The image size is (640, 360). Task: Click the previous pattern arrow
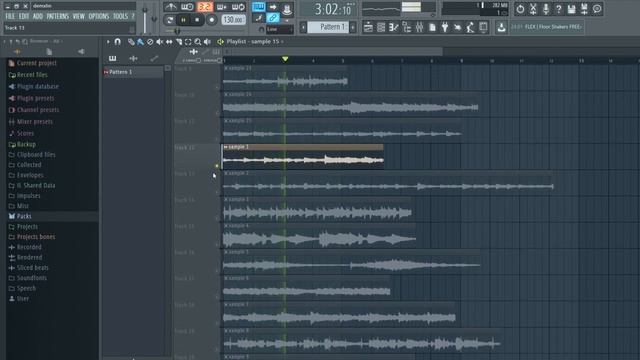pyautogui.click(x=303, y=27)
